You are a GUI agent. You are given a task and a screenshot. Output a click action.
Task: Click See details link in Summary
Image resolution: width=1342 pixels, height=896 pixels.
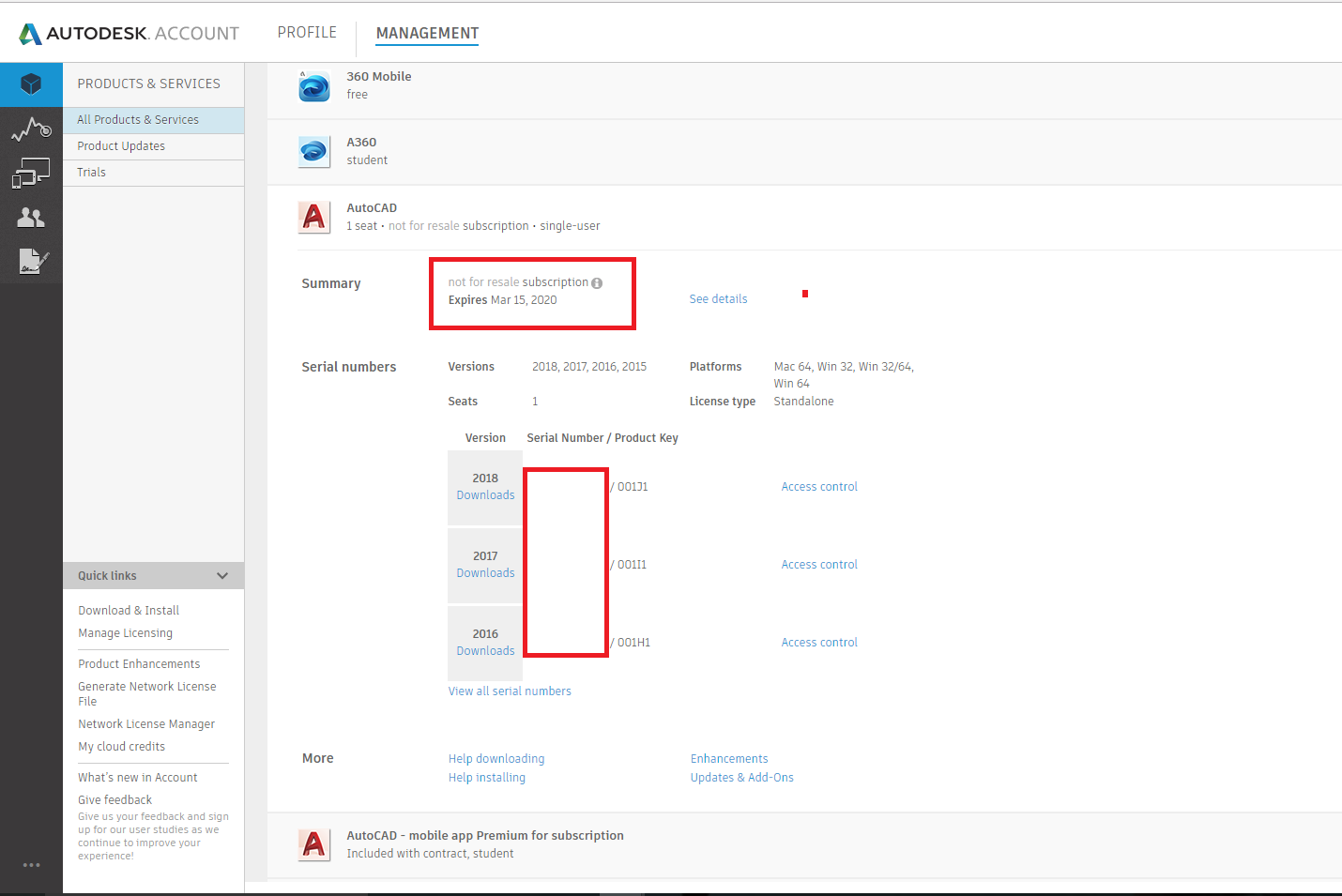(x=719, y=299)
